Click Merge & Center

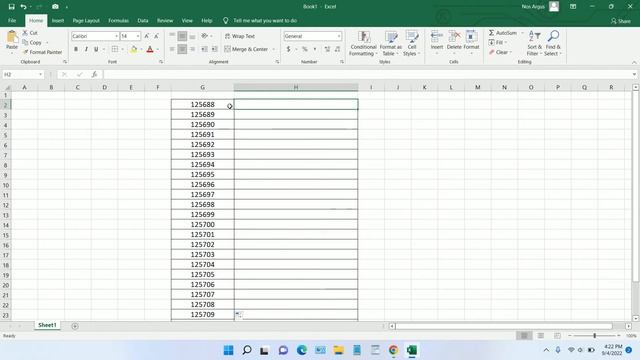tap(246, 49)
